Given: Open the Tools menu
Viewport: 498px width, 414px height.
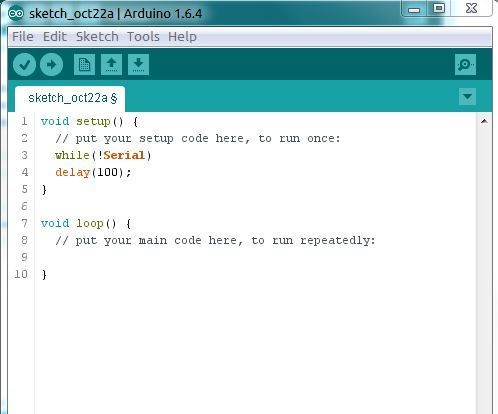Looking at the screenshot, I should [x=143, y=36].
